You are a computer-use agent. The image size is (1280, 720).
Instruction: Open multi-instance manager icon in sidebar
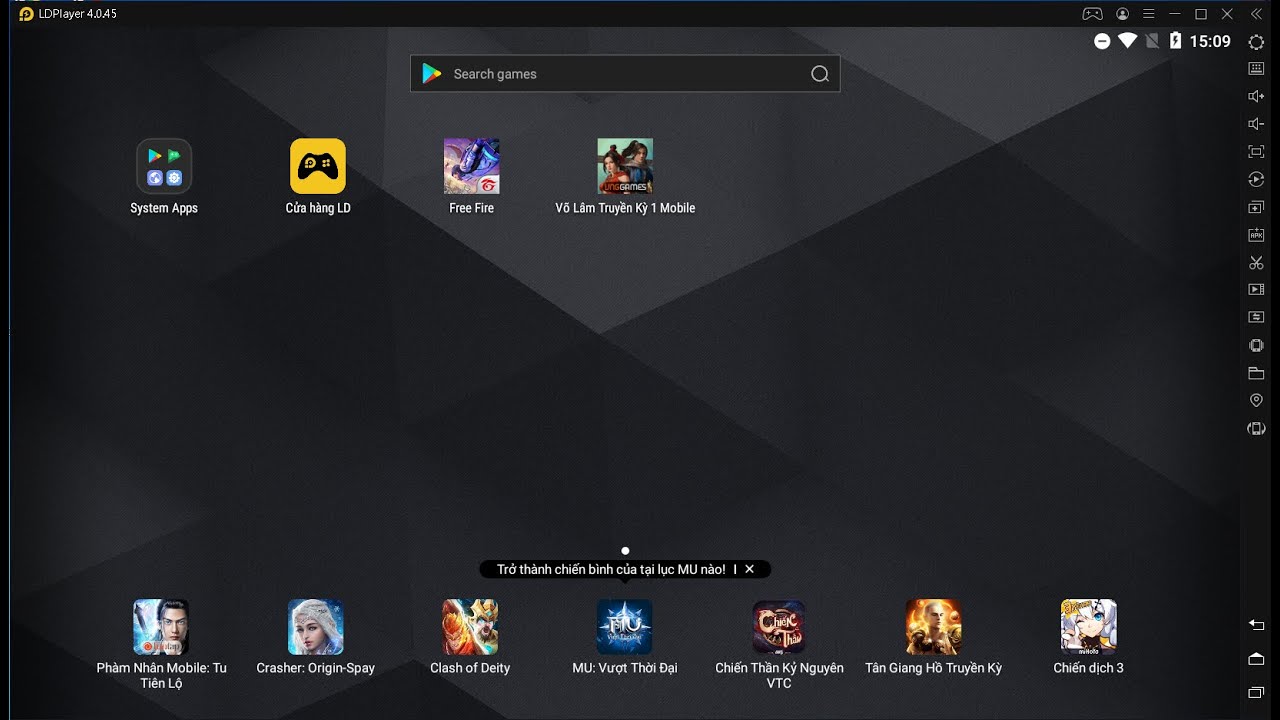click(1256, 207)
